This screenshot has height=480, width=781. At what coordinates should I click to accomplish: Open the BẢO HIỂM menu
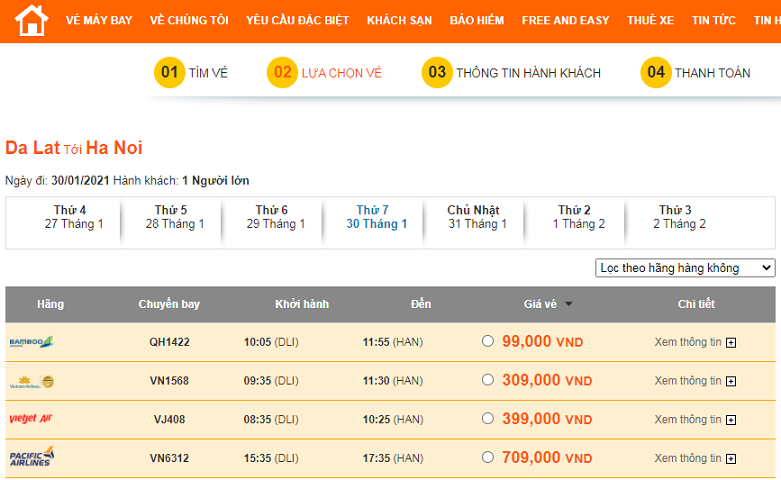point(477,20)
